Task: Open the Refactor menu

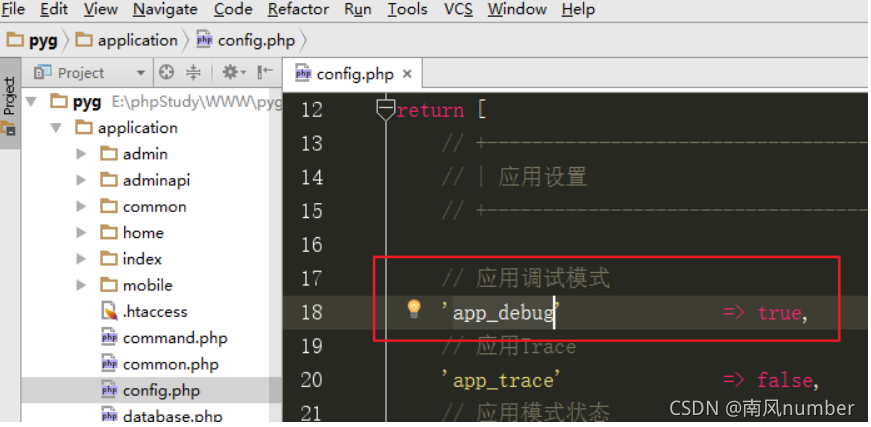Action: pyautogui.click(x=298, y=9)
